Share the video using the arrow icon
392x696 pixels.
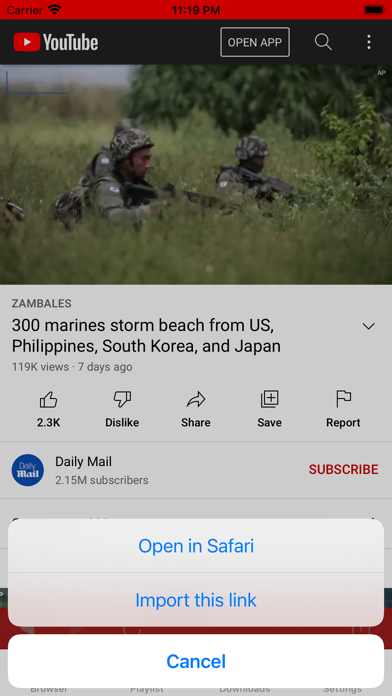[196, 399]
